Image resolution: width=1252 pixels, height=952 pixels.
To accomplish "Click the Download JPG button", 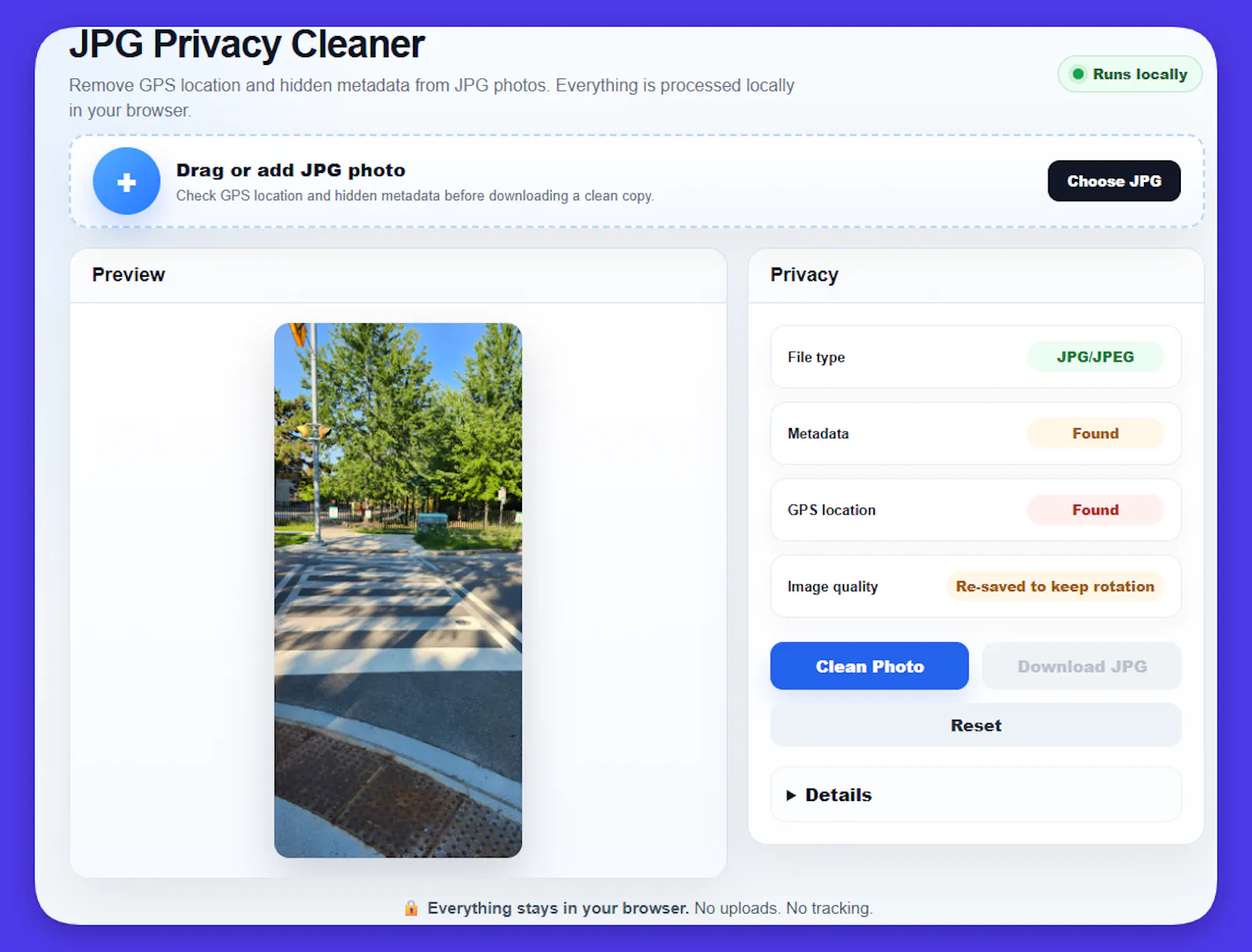I will click(x=1081, y=666).
